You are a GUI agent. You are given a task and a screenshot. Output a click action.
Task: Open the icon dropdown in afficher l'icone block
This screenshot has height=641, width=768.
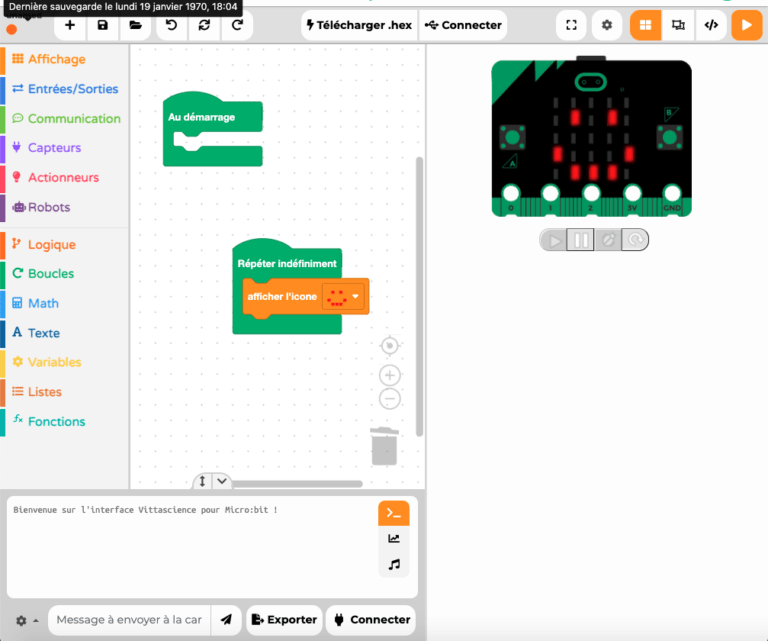point(355,297)
